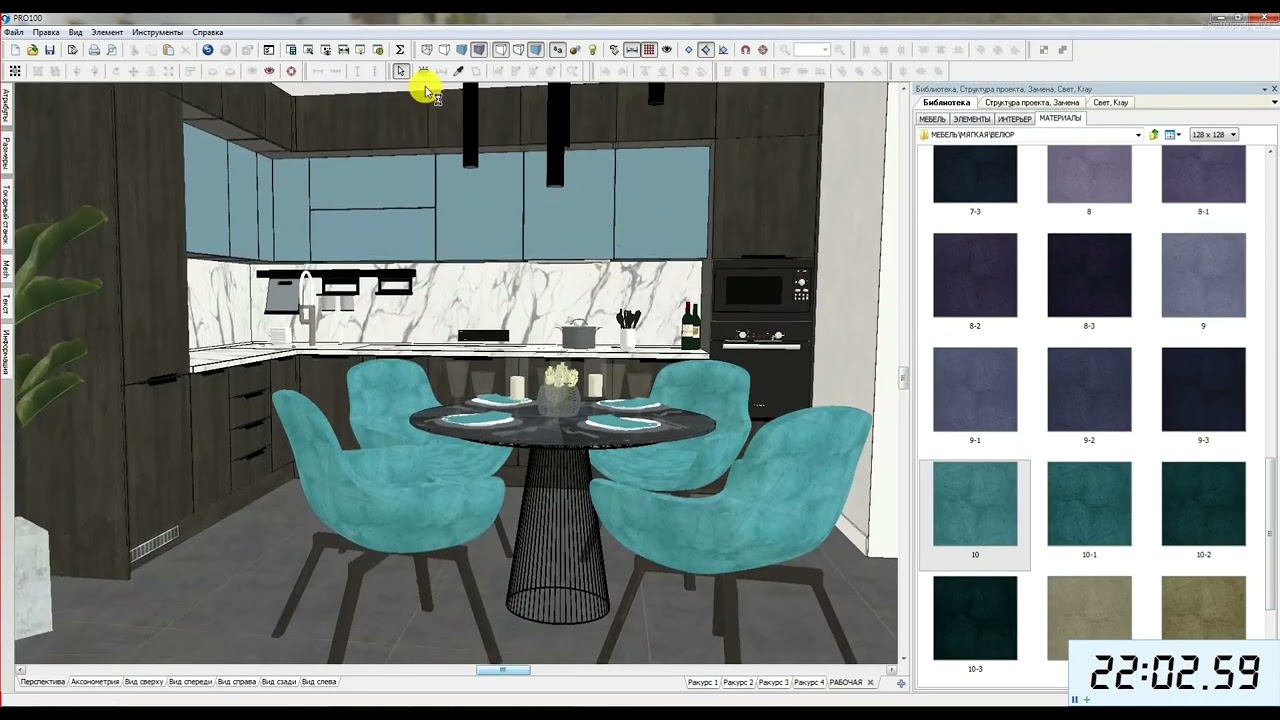Open the library view mode dropdown

[x=1172, y=135]
